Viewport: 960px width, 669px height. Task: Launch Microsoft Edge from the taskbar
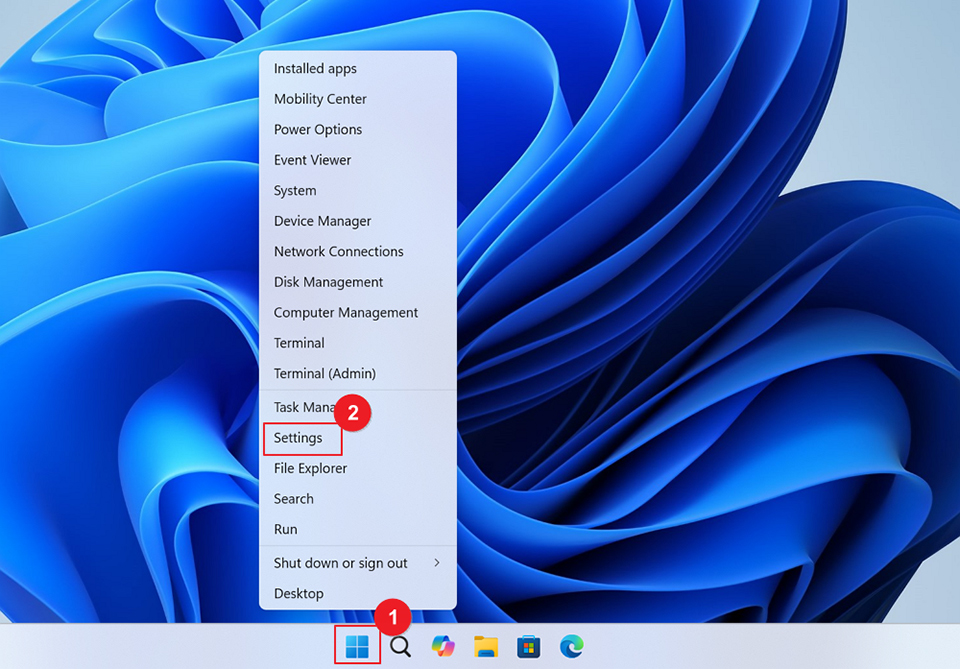tap(571, 646)
